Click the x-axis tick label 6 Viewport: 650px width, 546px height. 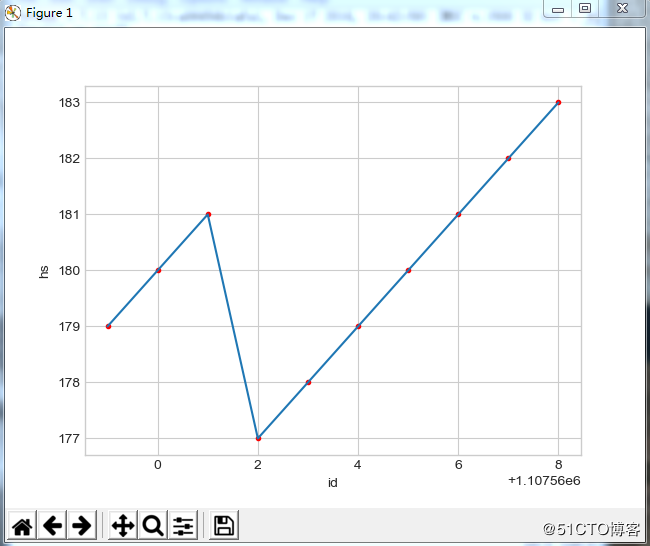point(458,465)
